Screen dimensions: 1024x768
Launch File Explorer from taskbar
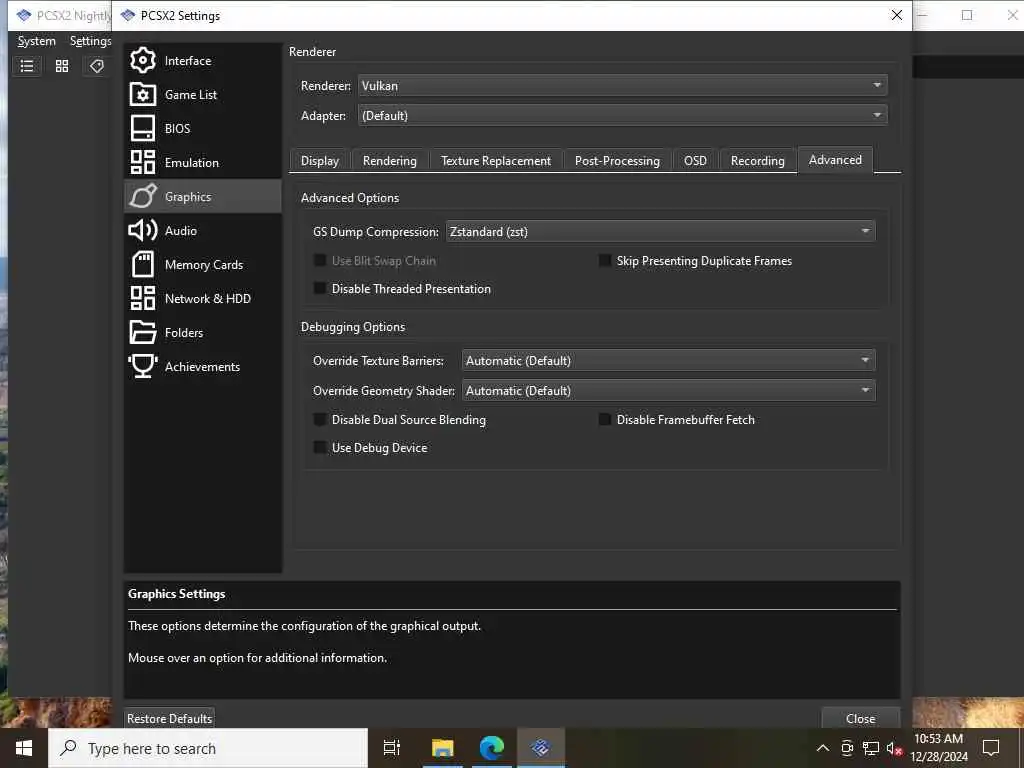tap(442, 748)
